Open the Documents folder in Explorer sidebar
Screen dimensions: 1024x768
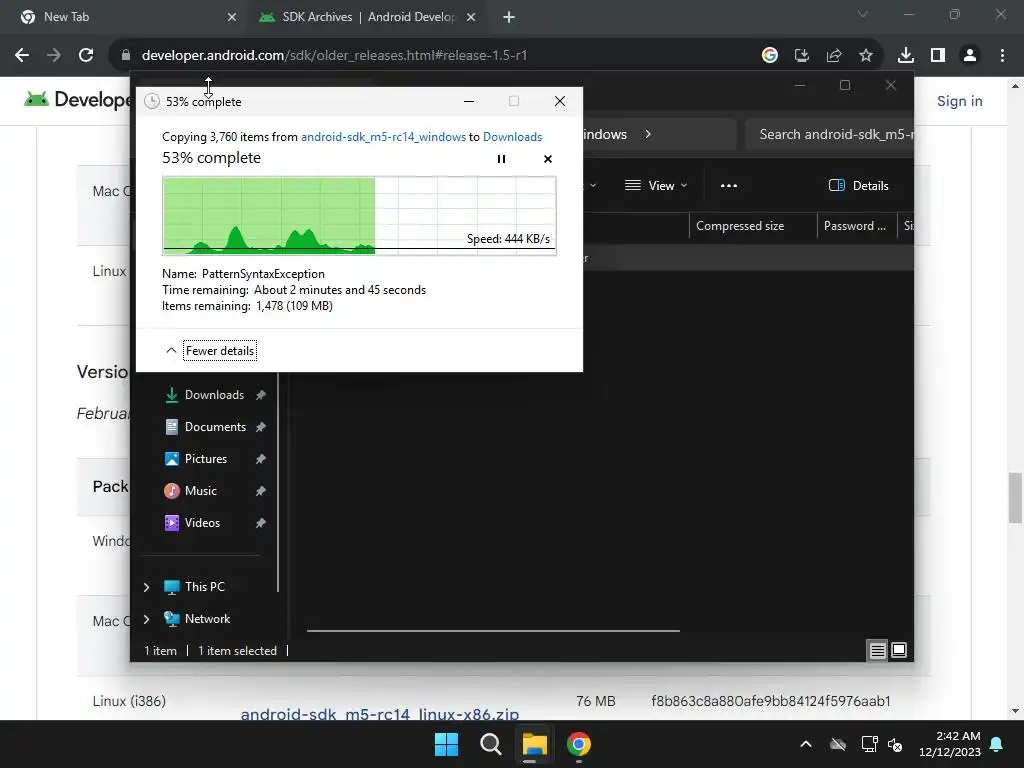(215, 426)
